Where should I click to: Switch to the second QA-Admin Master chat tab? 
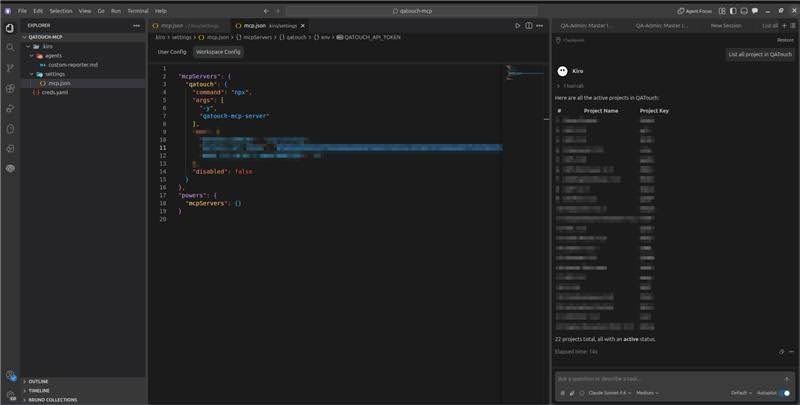pyautogui.click(x=662, y=26)
